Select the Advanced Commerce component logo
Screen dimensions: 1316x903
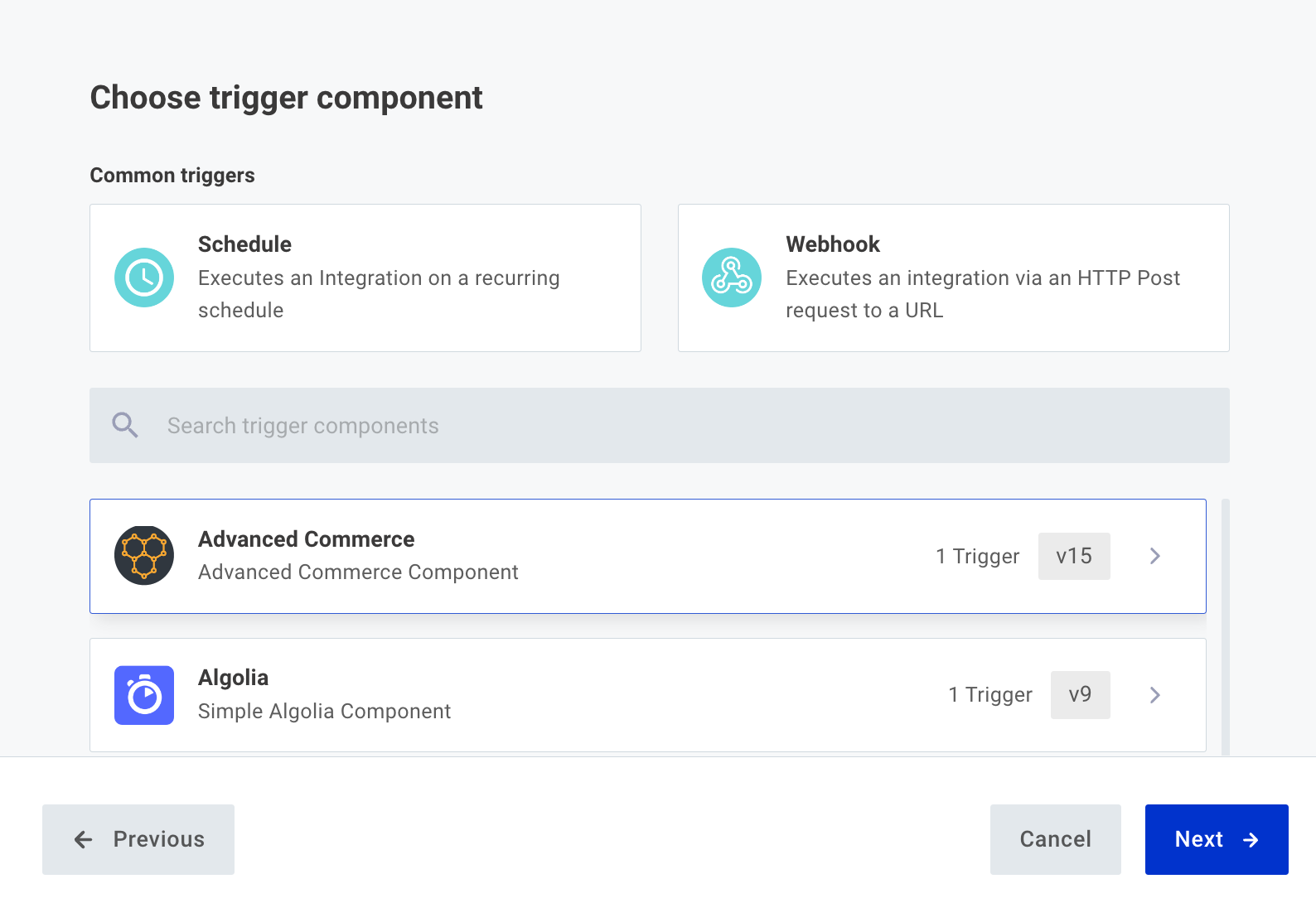click(x=143, y=555)
